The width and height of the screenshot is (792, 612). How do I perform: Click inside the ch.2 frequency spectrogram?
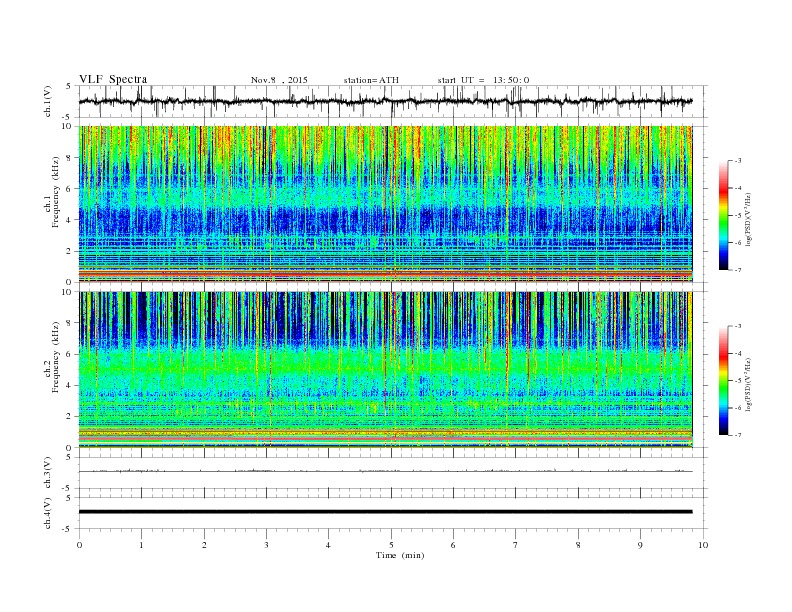(385, 369)
